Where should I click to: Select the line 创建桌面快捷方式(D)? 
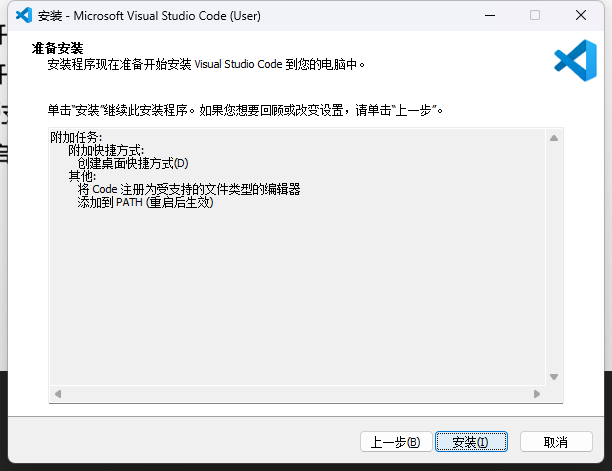pyautogui.click(x=133, y=163)
